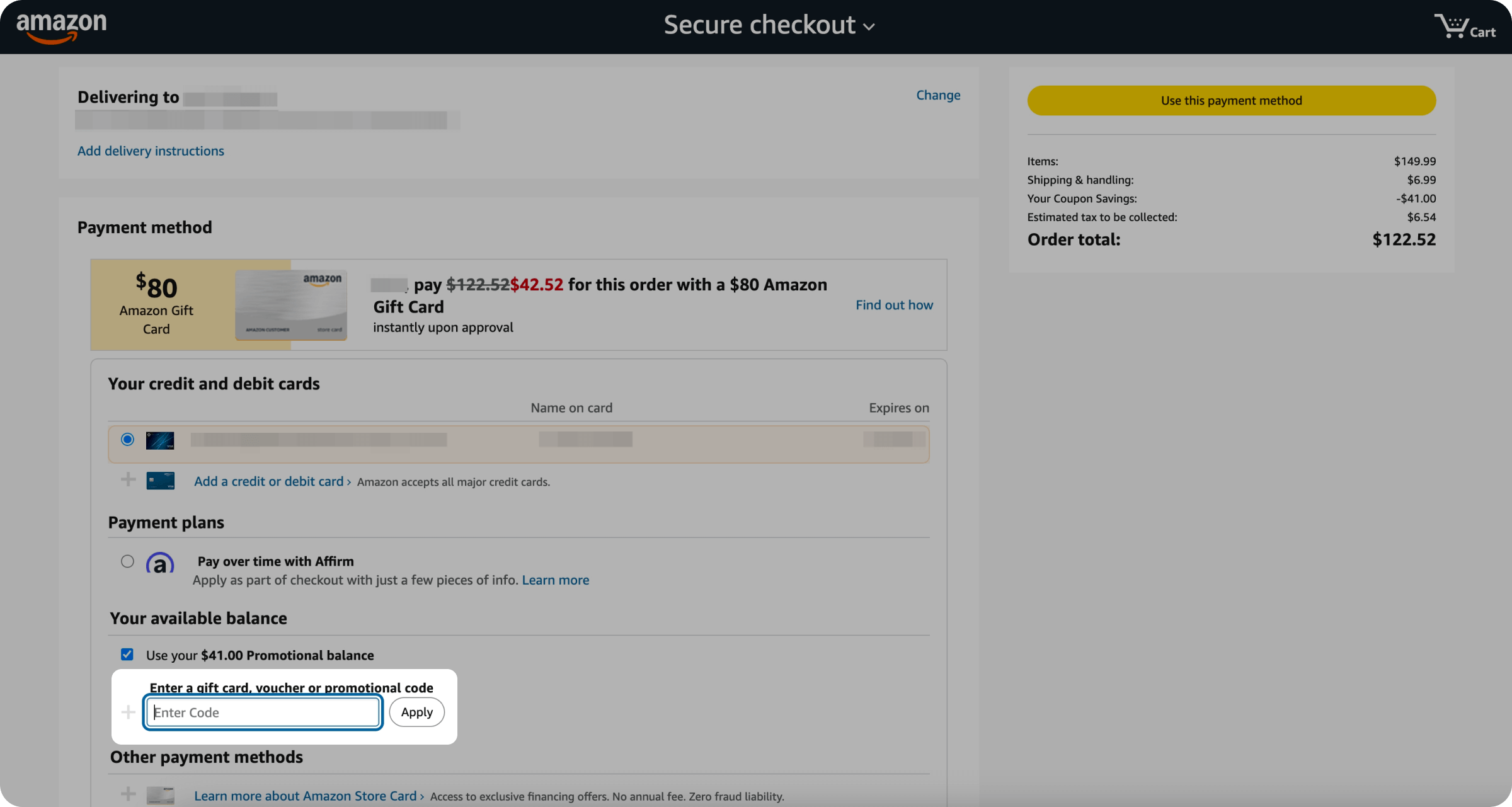Screen dimensions: 1512x807
Task: Click the add card blue card icon
Action: click(x=160, y=481)
